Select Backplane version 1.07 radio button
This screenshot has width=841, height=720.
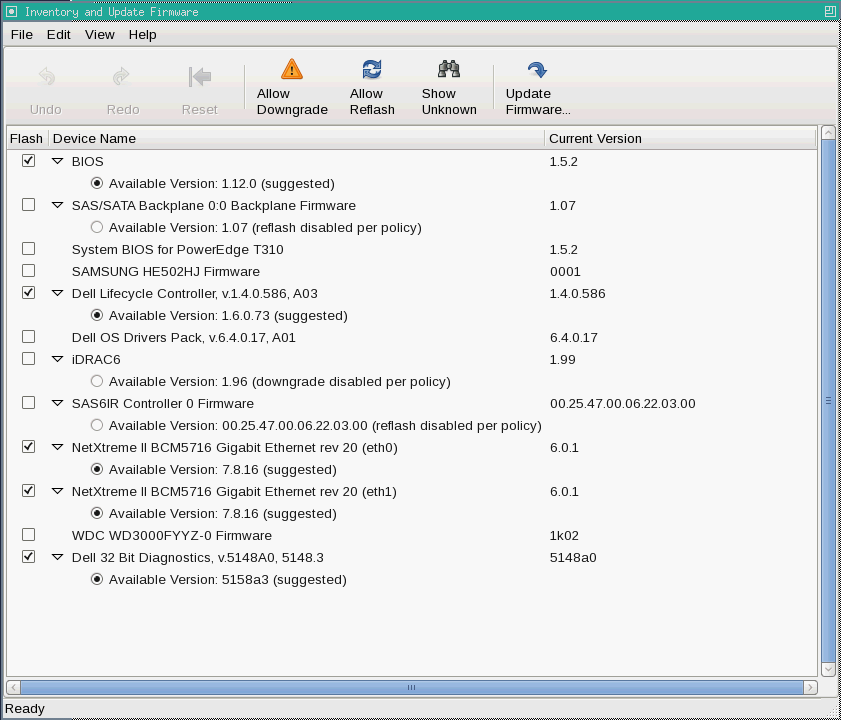click(97, 227)
